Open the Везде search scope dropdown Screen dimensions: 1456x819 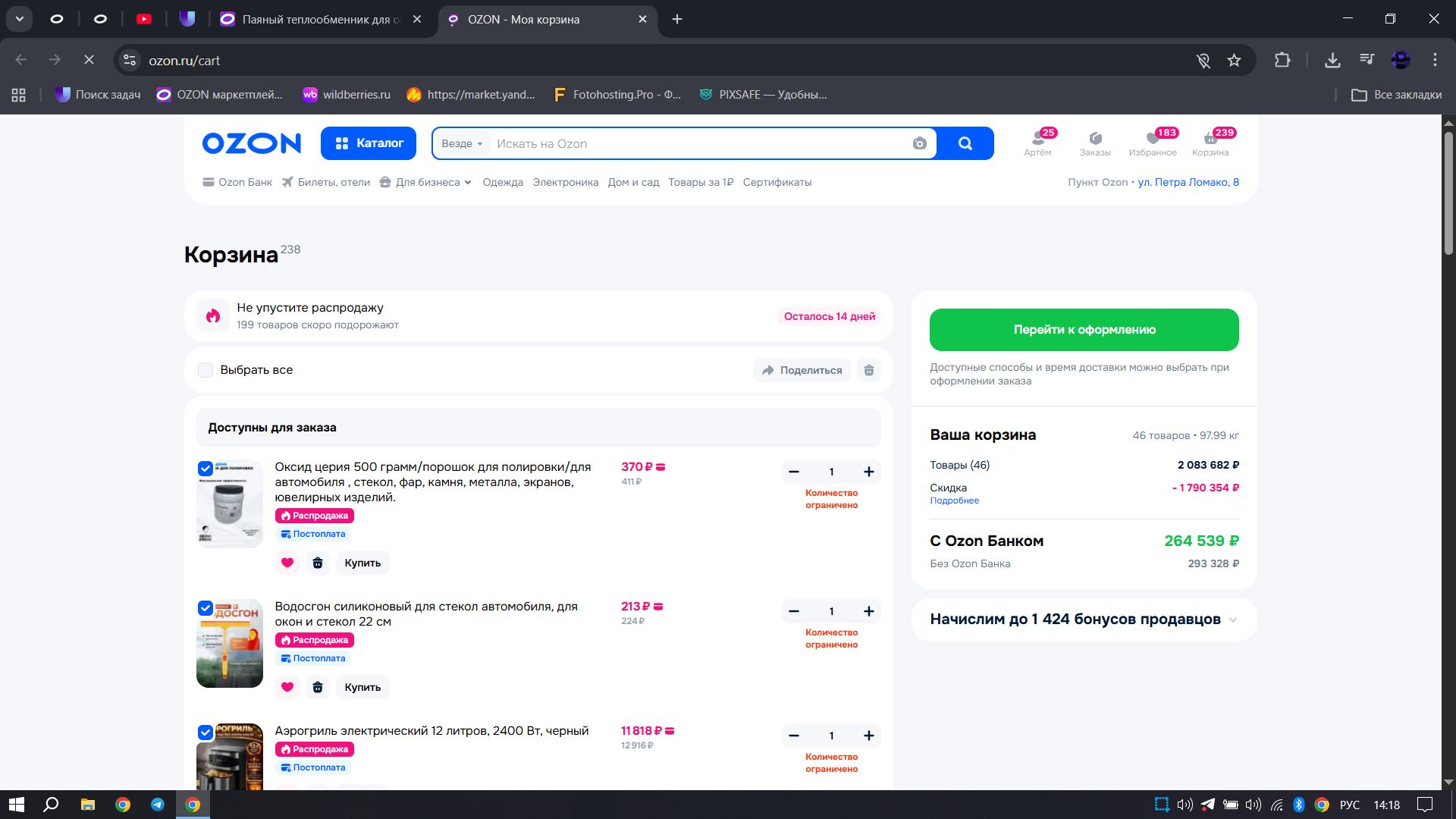tap(462, 144)
